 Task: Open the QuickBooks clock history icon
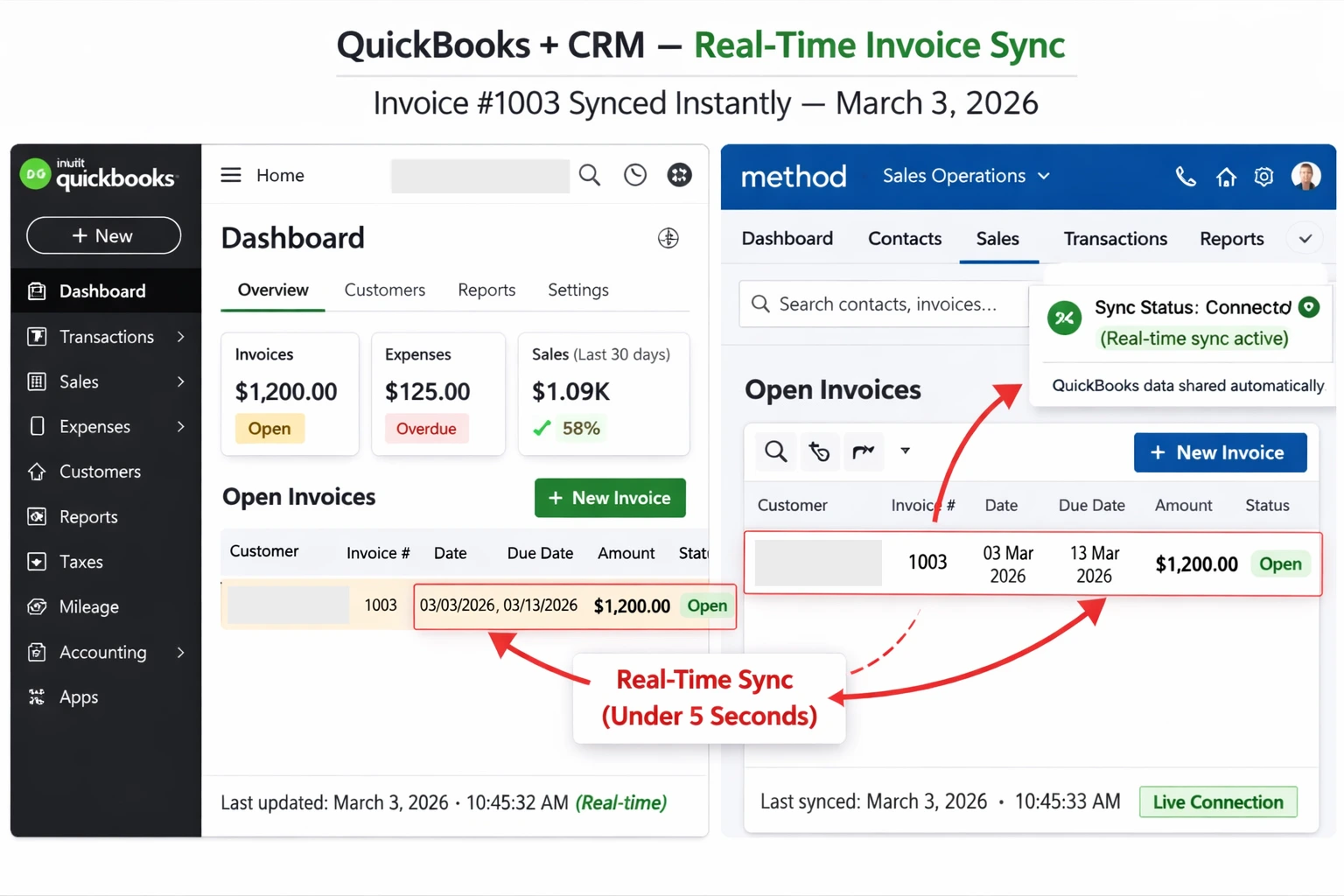635,175
